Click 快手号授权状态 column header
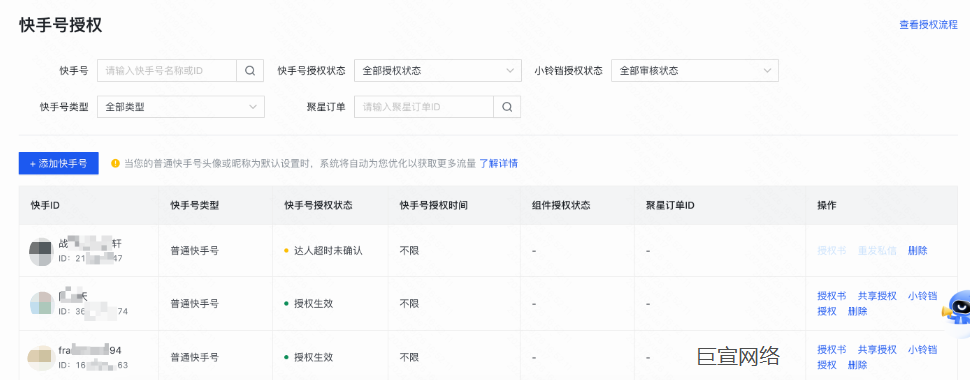 click(319, 205)
